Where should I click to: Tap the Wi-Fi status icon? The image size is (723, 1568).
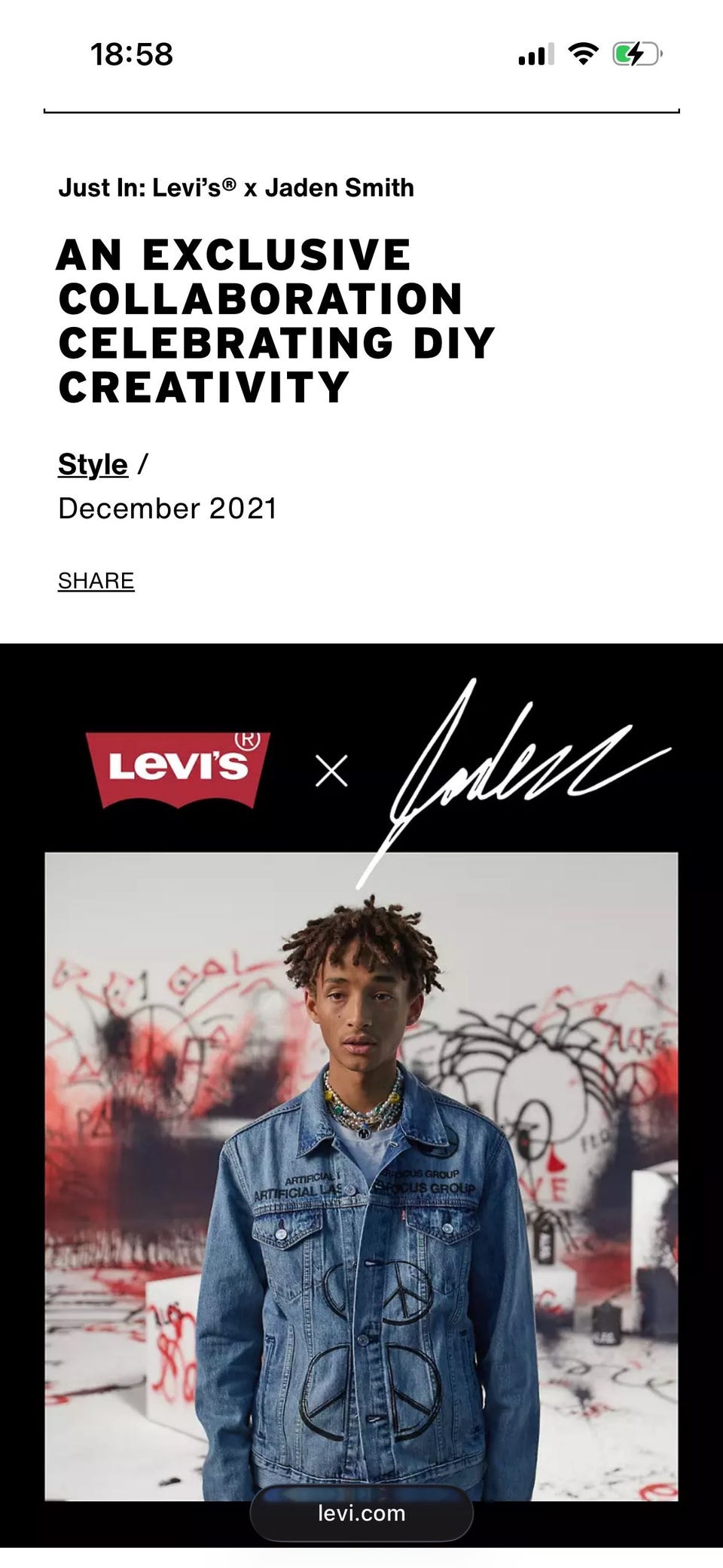pyautogui.click(x=583, y=53)
